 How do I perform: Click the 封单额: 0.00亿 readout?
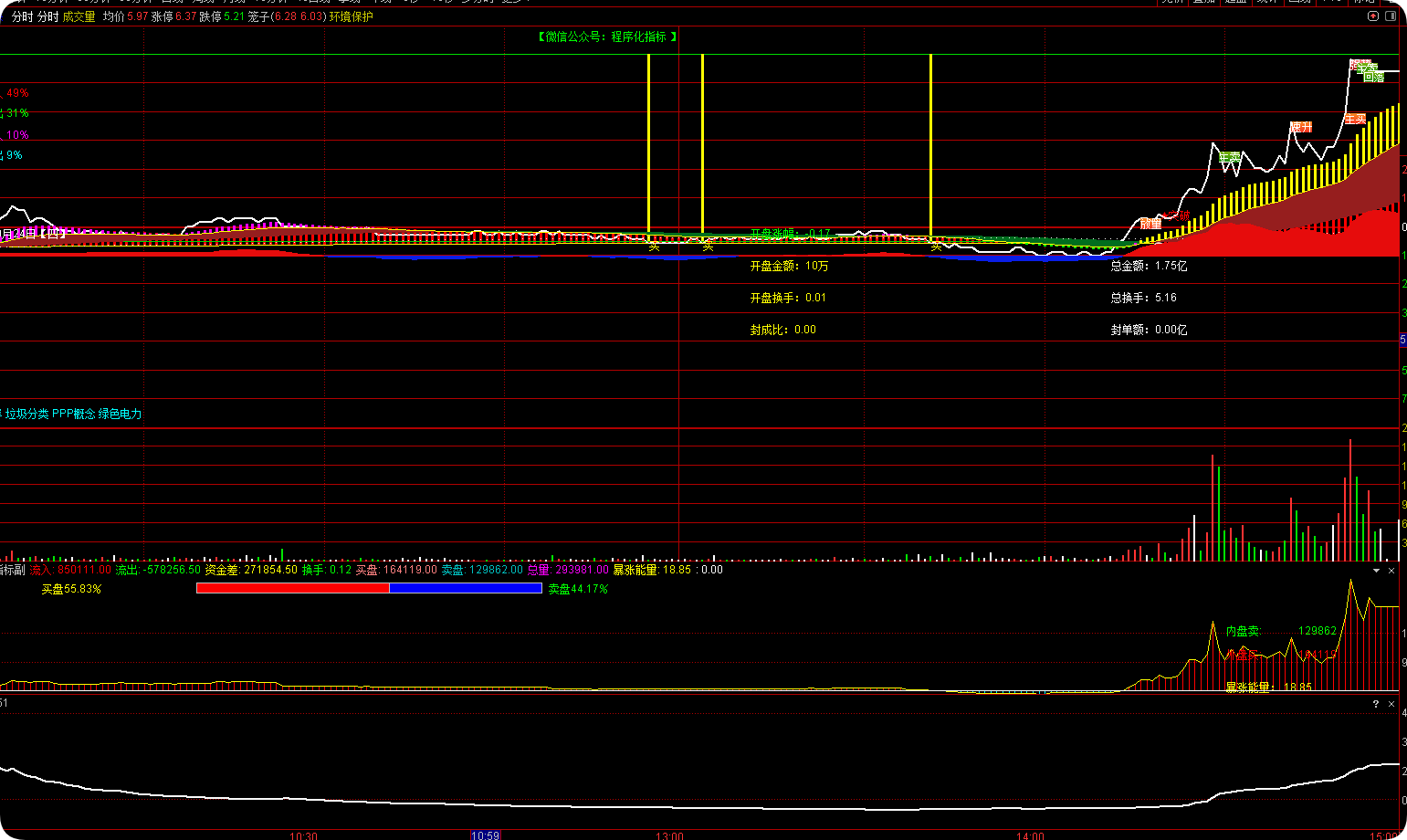[x=1149, y=330]
